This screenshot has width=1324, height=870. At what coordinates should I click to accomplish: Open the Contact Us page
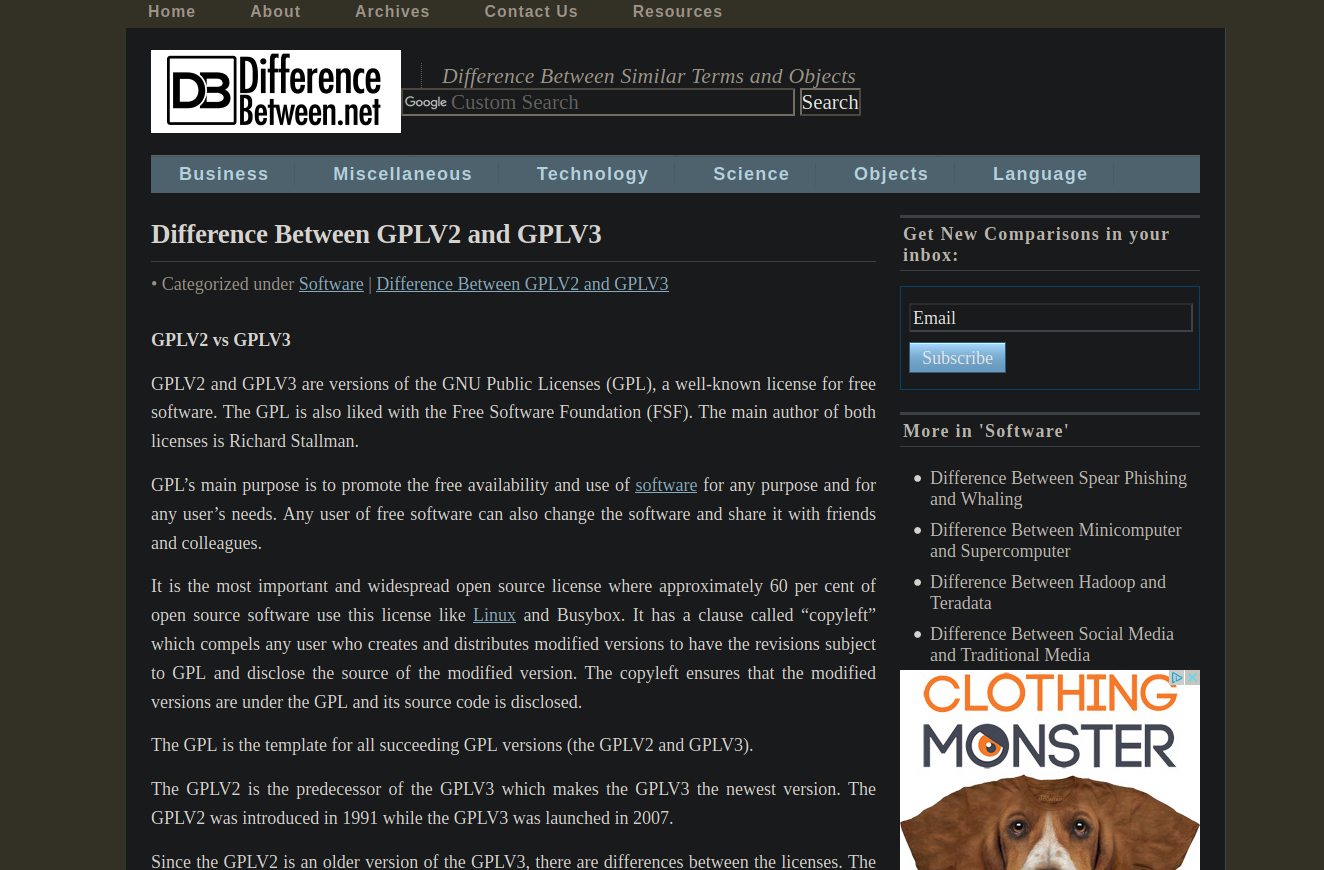coord(531,11)
